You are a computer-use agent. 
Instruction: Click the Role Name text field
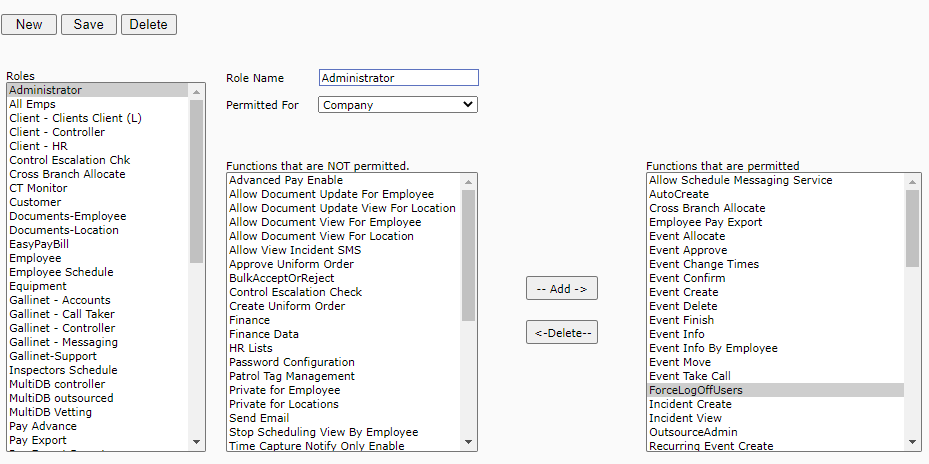(398, 78)
